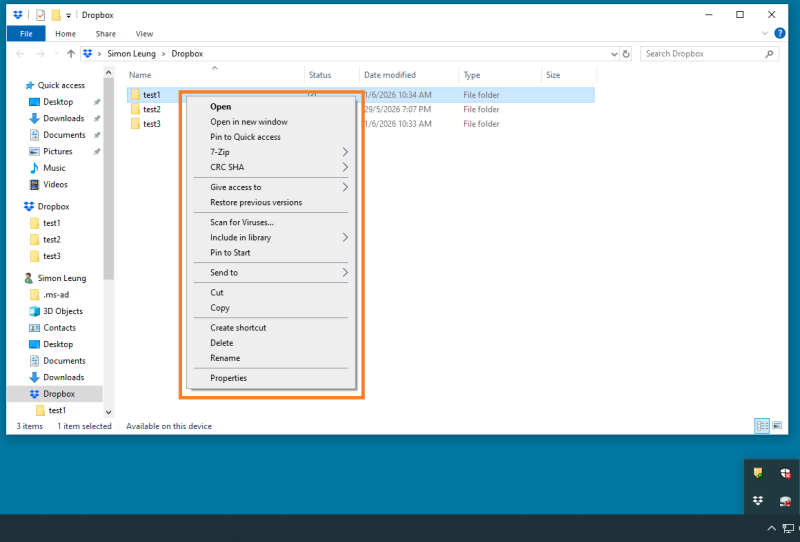The height and width of the screenshot is (542, 800).
Task: Click the Dropbox icon in title bar
Action: (18, 15)
